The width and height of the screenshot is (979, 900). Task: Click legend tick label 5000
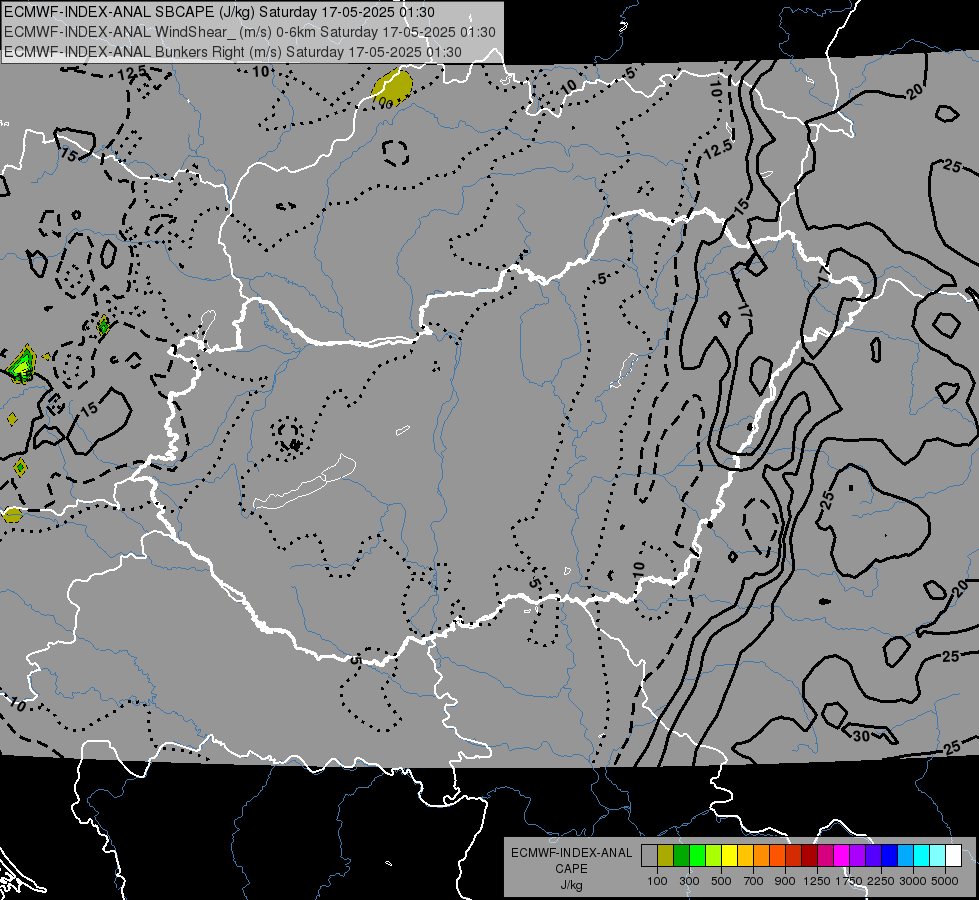[x=945, y=881]
